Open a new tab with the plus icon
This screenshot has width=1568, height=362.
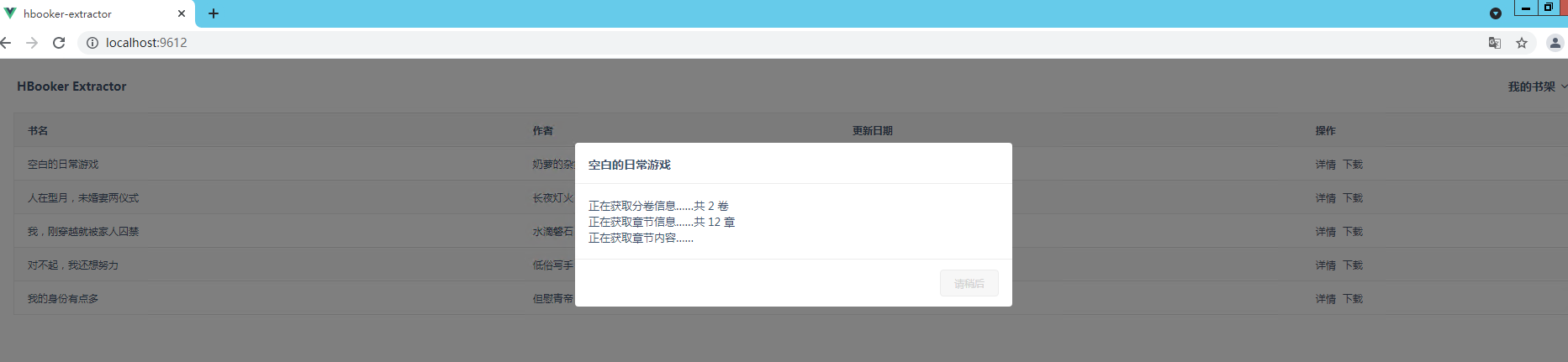point(214,13)
